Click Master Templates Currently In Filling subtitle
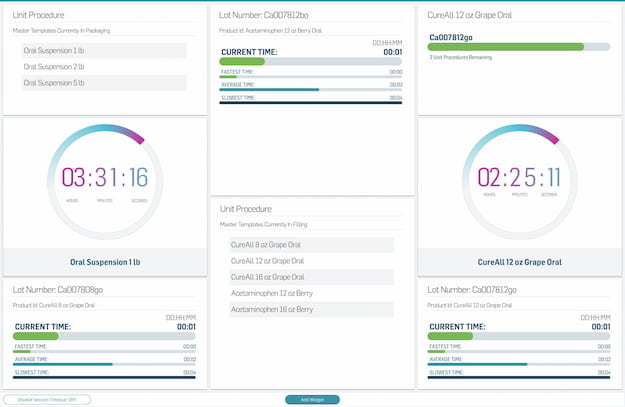The width and height of the screenshot is (625, 407). 263,224
